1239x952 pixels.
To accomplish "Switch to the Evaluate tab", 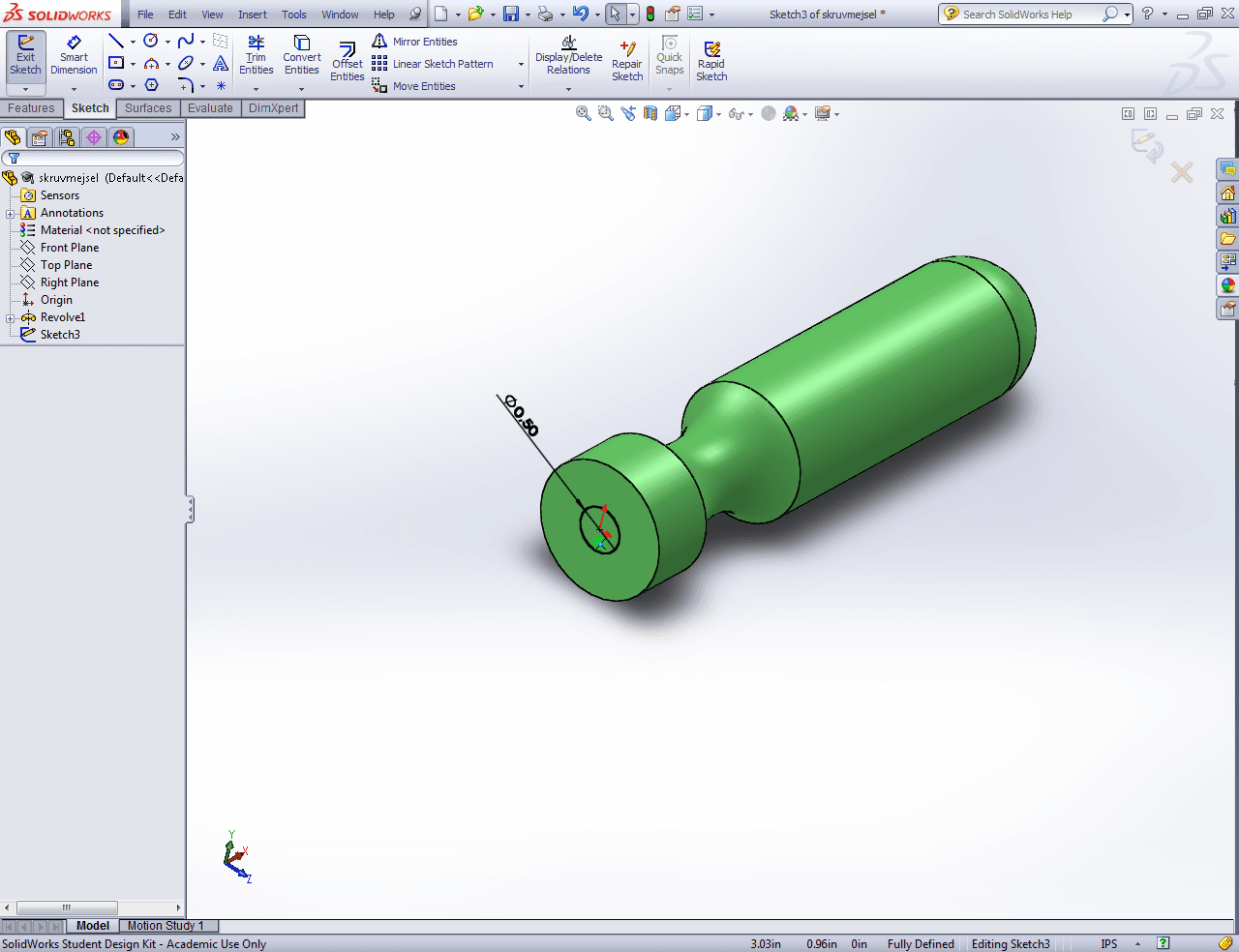I will coord(210,108).
